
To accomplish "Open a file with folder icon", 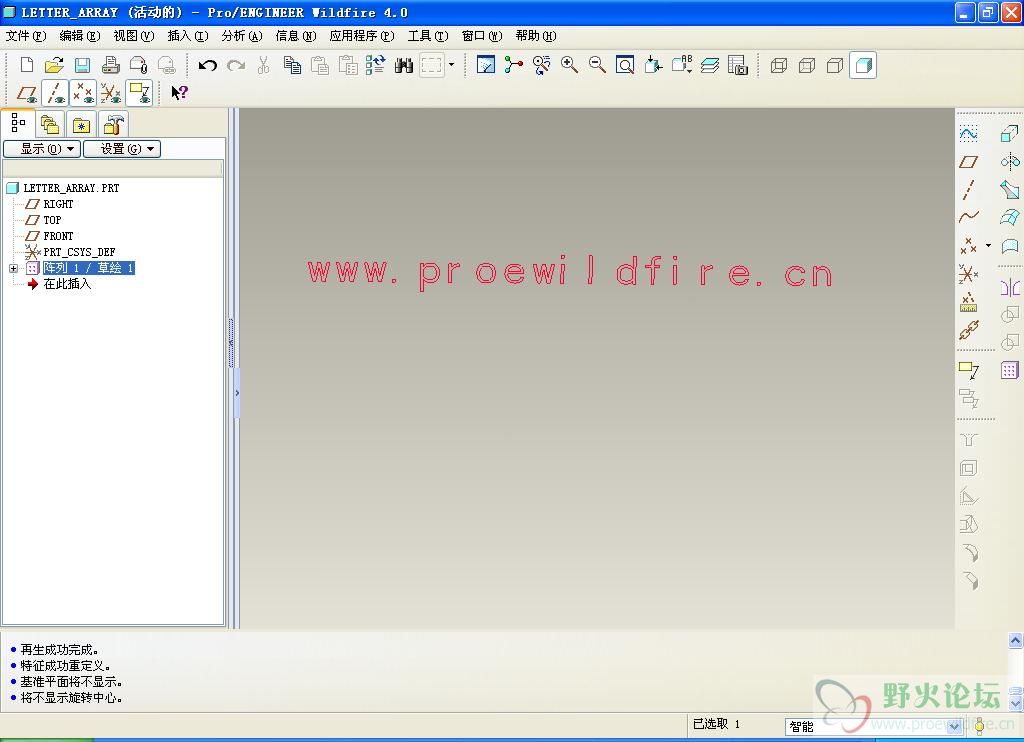I will point(54,65).
